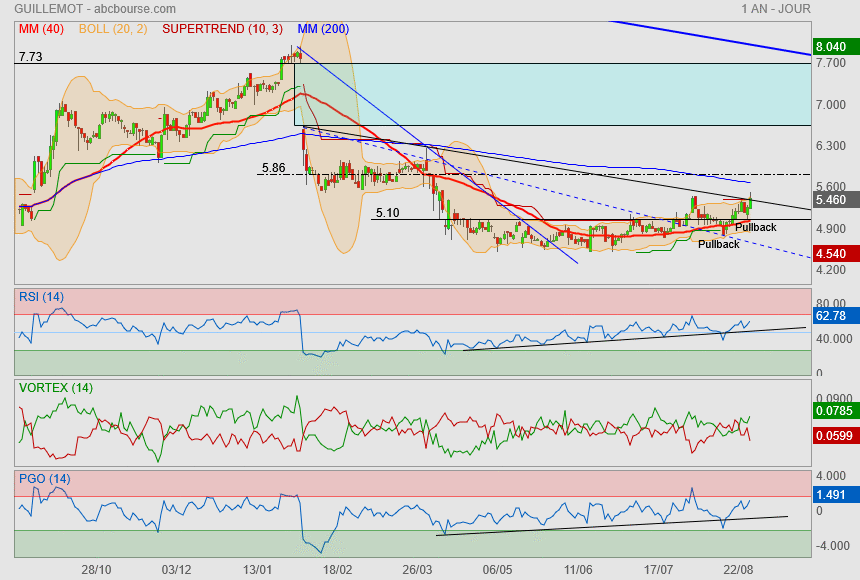Select the grey 5.460 current price tag
860x580 pixels.
tap(832, 200)
